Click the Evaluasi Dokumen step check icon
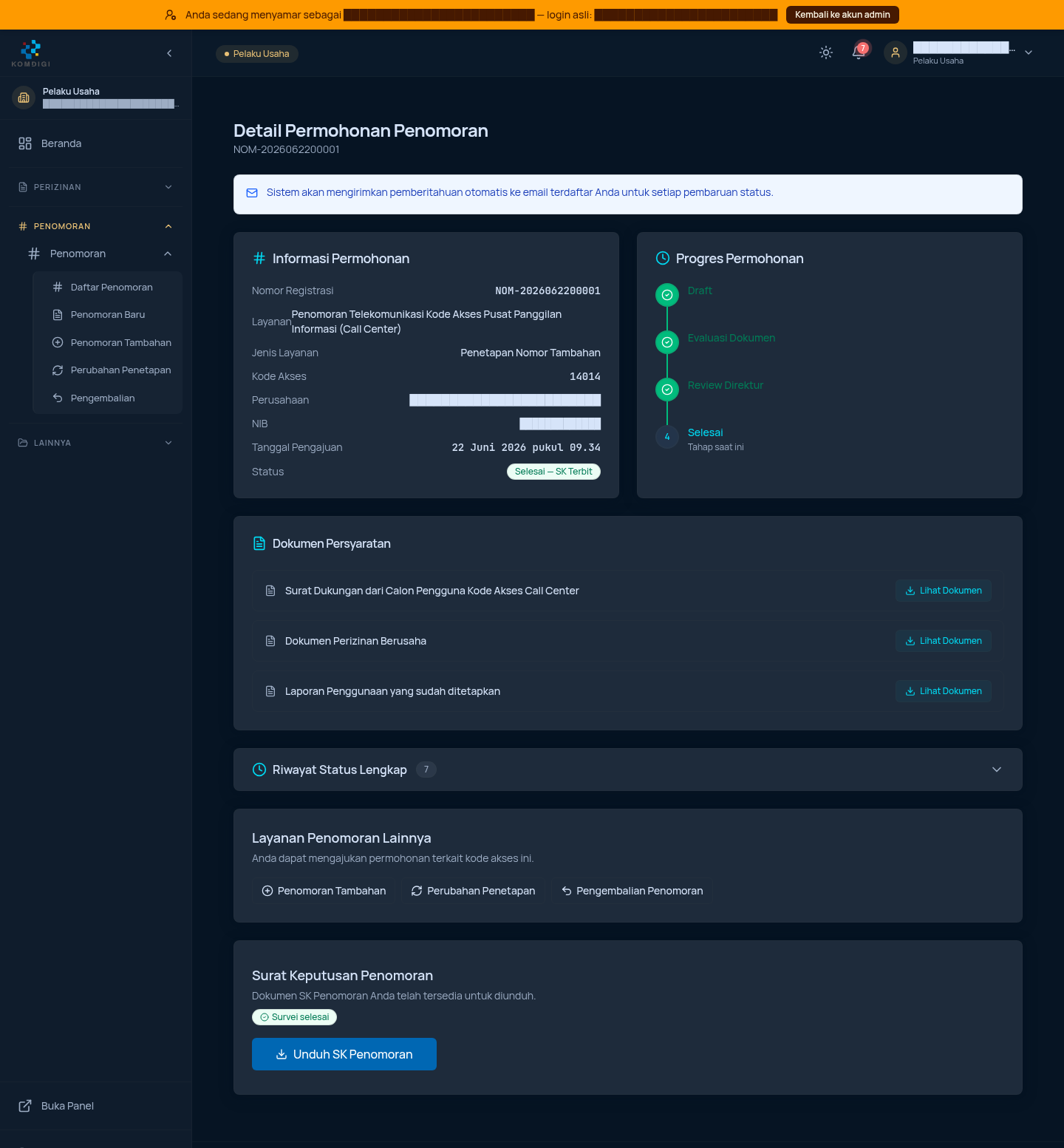 pyautogui.click(x=667, y=342)
